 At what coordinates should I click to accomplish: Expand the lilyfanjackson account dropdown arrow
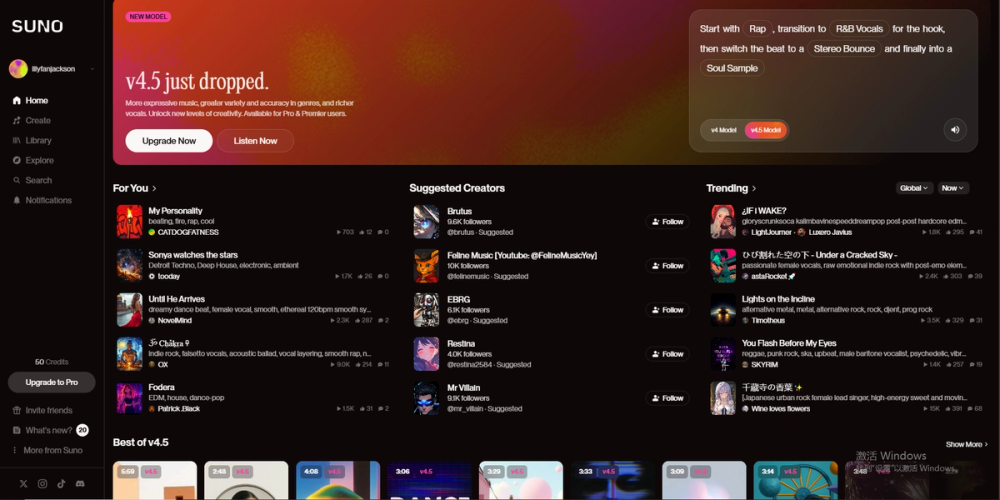point(92,69)
